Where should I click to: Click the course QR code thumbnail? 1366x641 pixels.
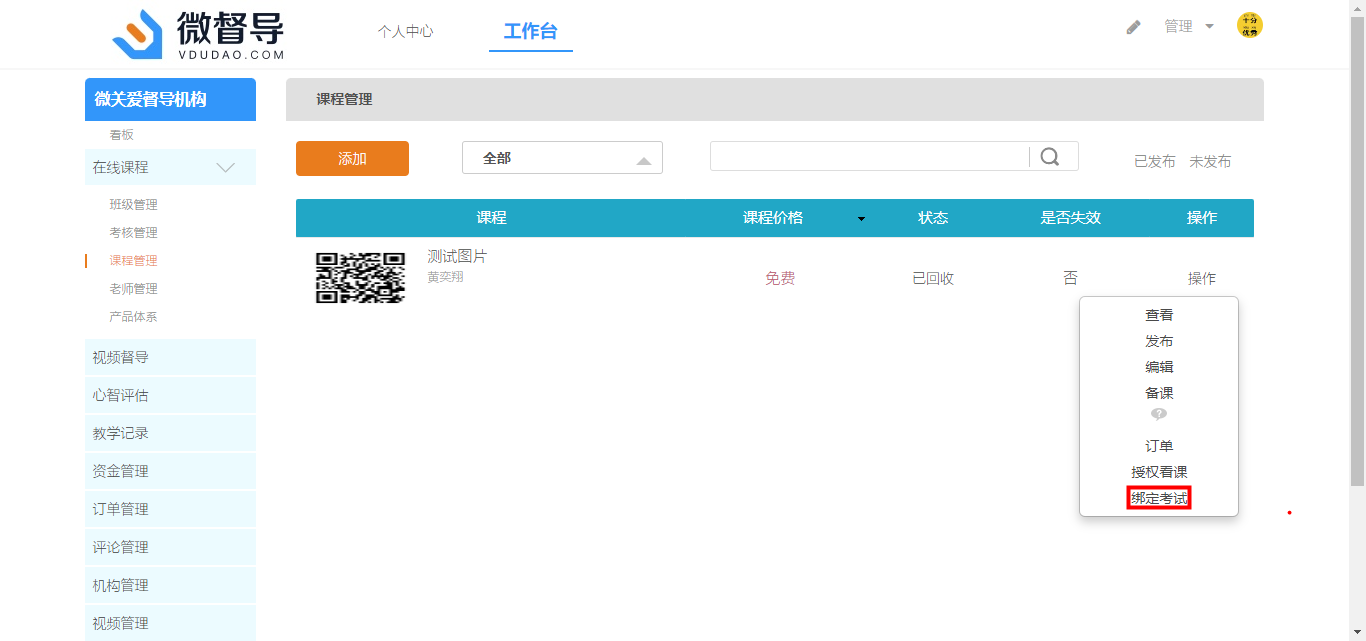(x=360, y=277)
